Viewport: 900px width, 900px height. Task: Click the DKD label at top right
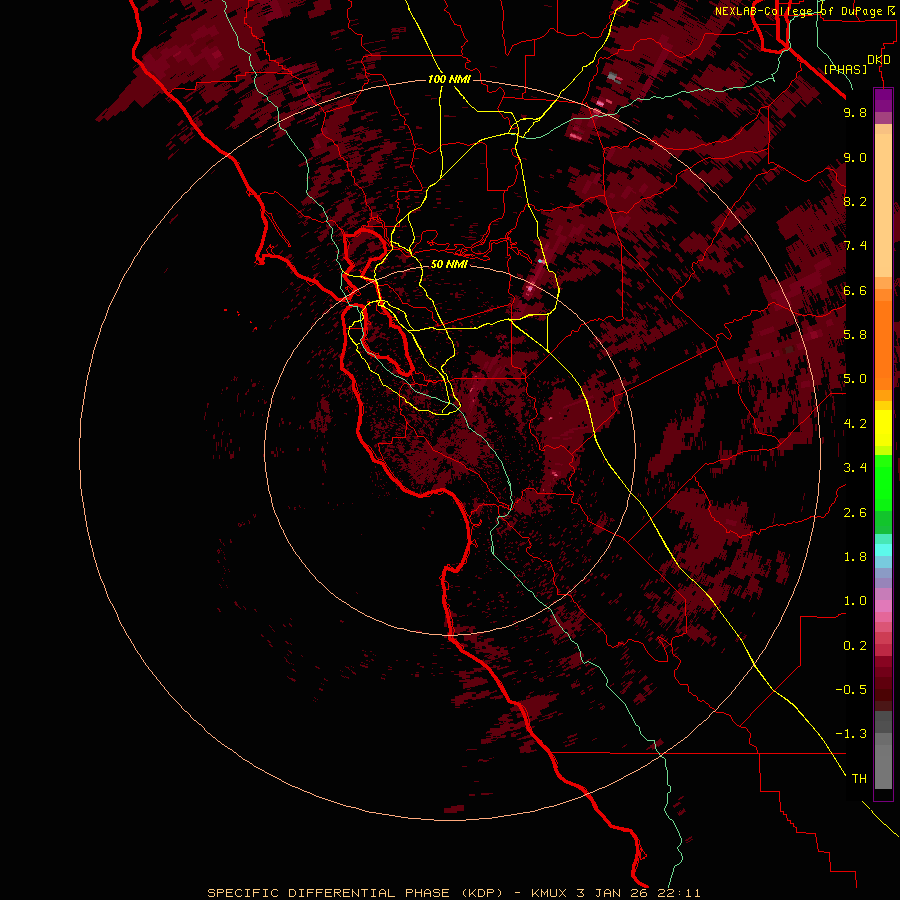tap(879, 60)
